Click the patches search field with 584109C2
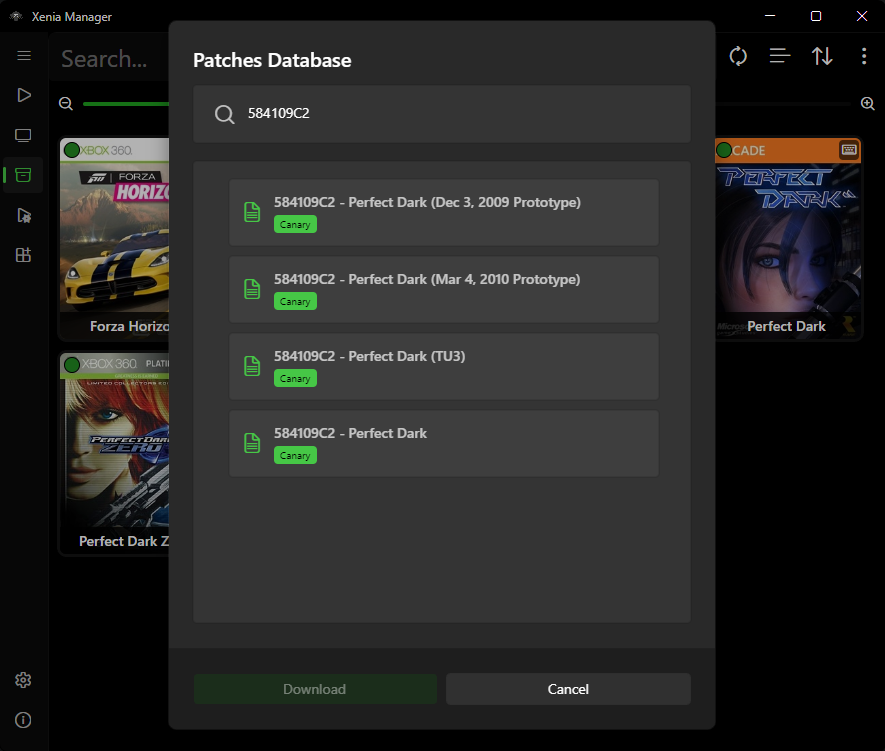 [x=441, y=114]
